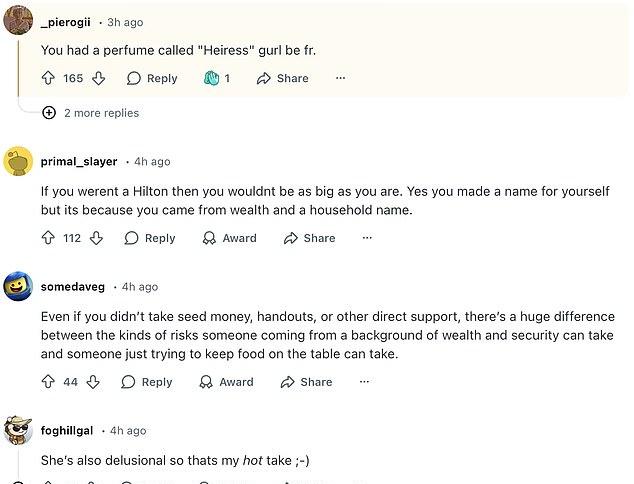Reply to _pierogii's comment

152,78
